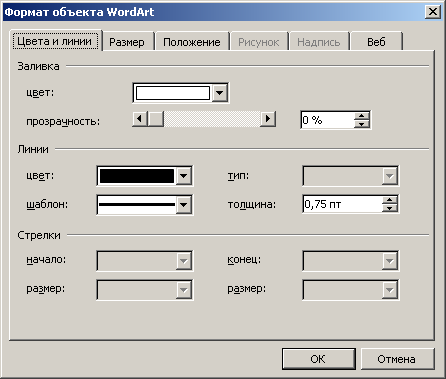
Task: Open the line color dropdown arrow
Action: 184,176
